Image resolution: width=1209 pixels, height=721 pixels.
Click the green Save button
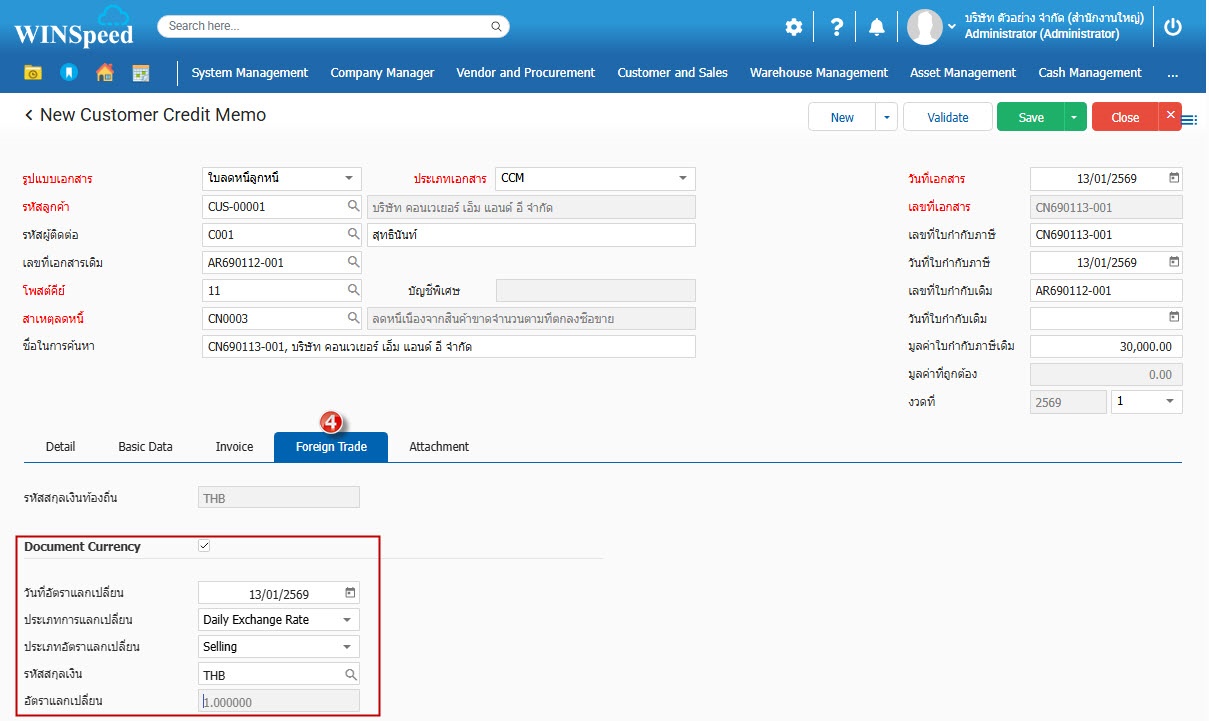[1030, 117]
